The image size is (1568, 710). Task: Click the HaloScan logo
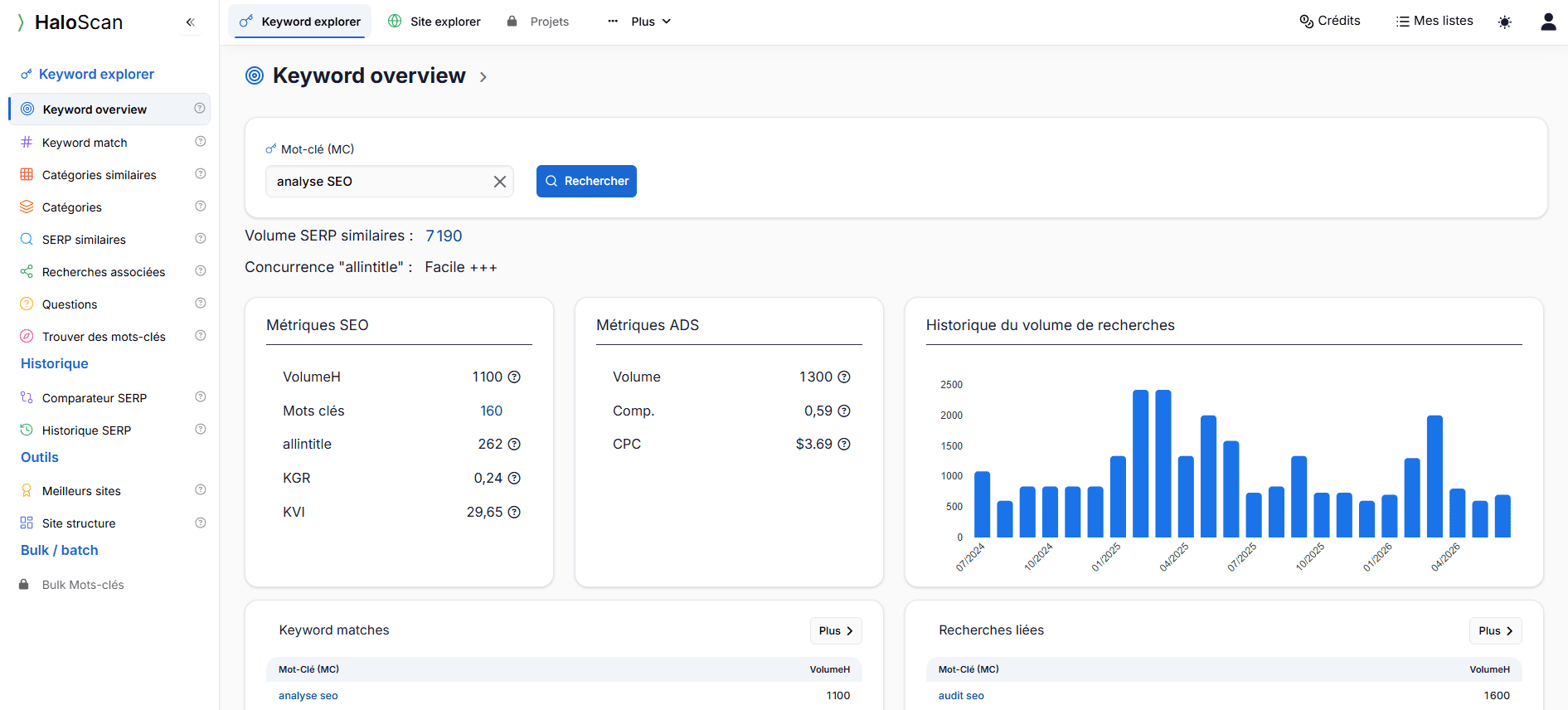point(70,22)
